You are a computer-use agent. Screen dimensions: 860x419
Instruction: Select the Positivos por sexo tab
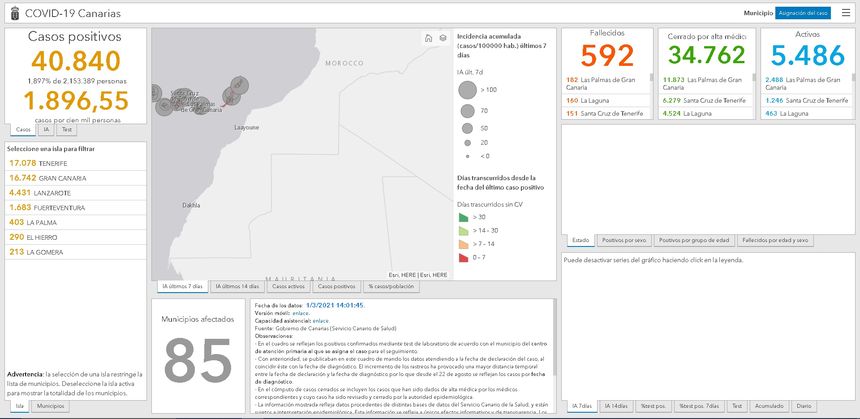[625, 241]
